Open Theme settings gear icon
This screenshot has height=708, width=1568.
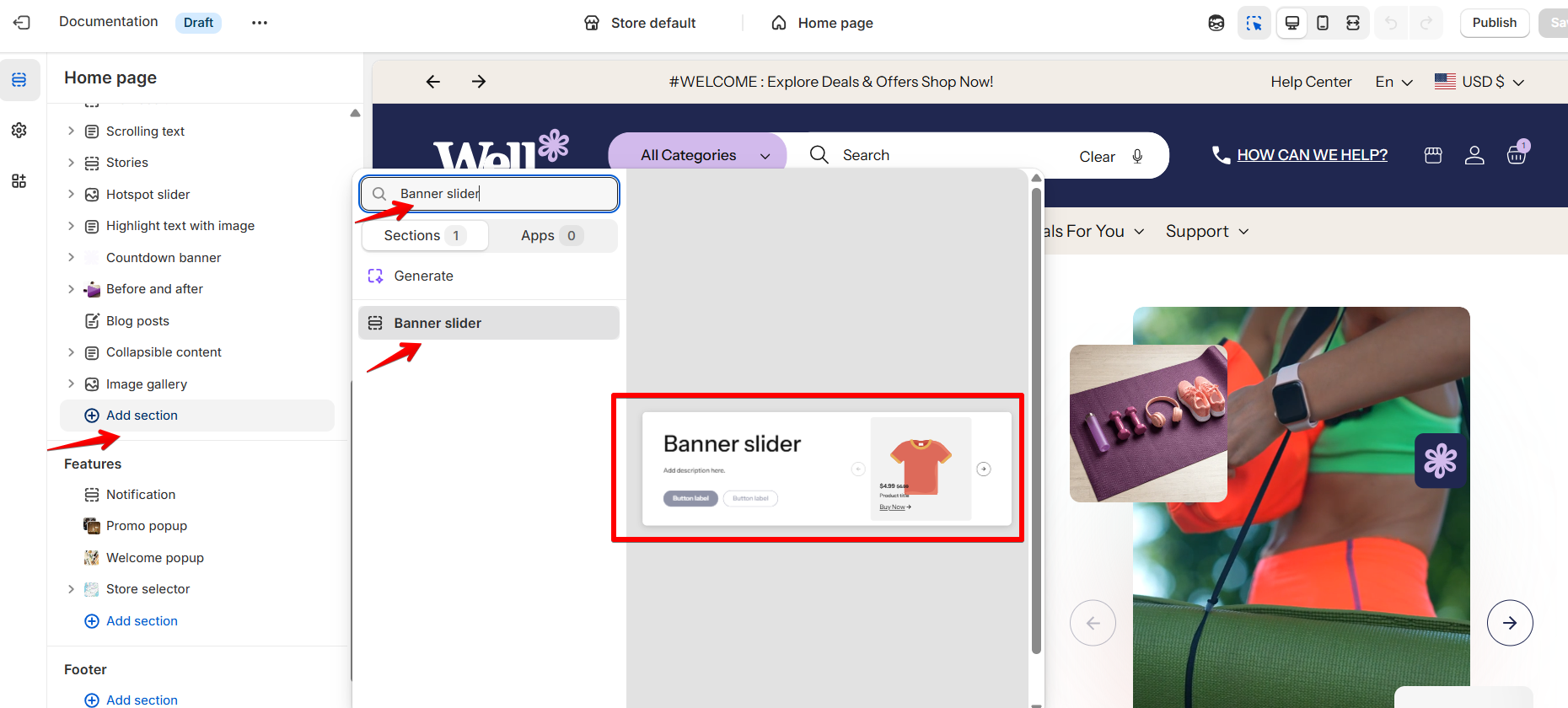coord(19,131)
